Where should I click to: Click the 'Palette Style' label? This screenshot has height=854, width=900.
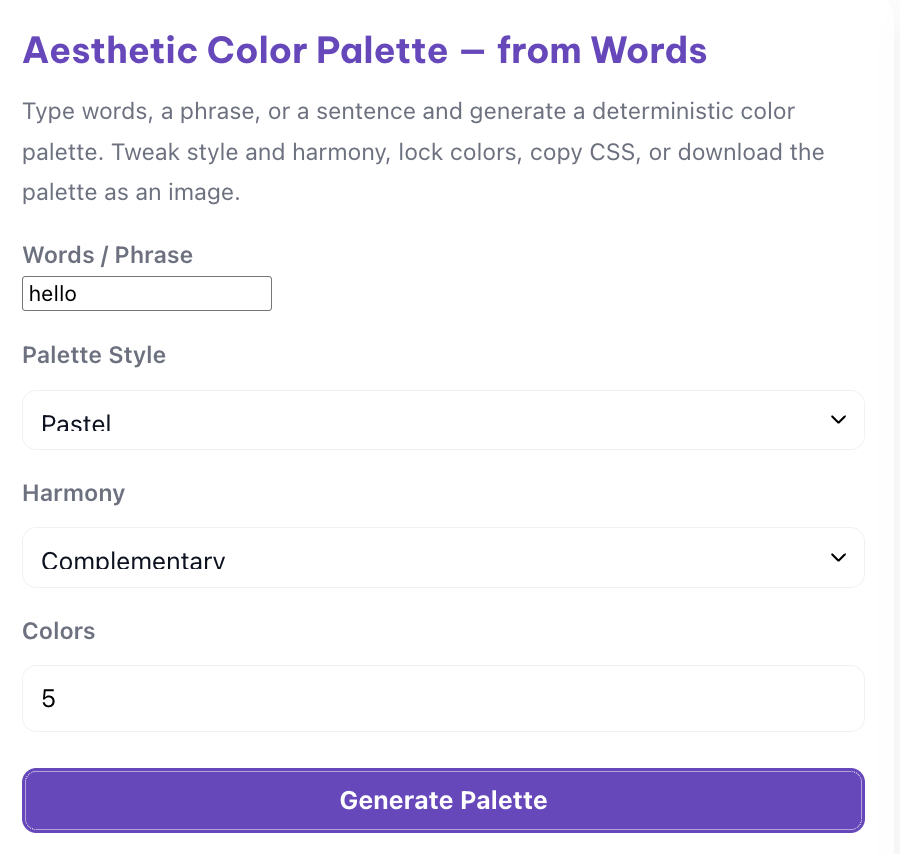(94, 355)
